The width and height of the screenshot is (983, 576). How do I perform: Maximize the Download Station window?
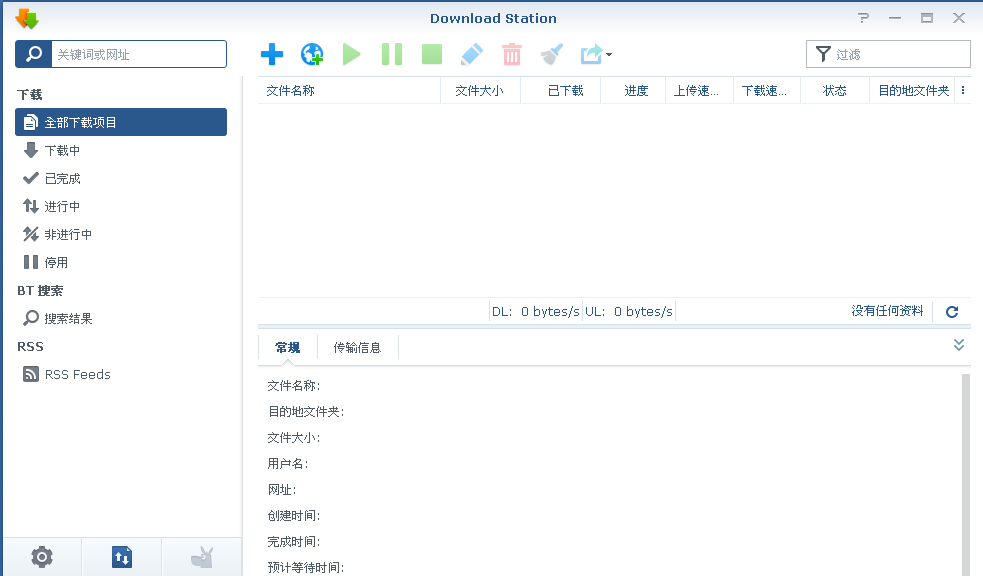927,18
